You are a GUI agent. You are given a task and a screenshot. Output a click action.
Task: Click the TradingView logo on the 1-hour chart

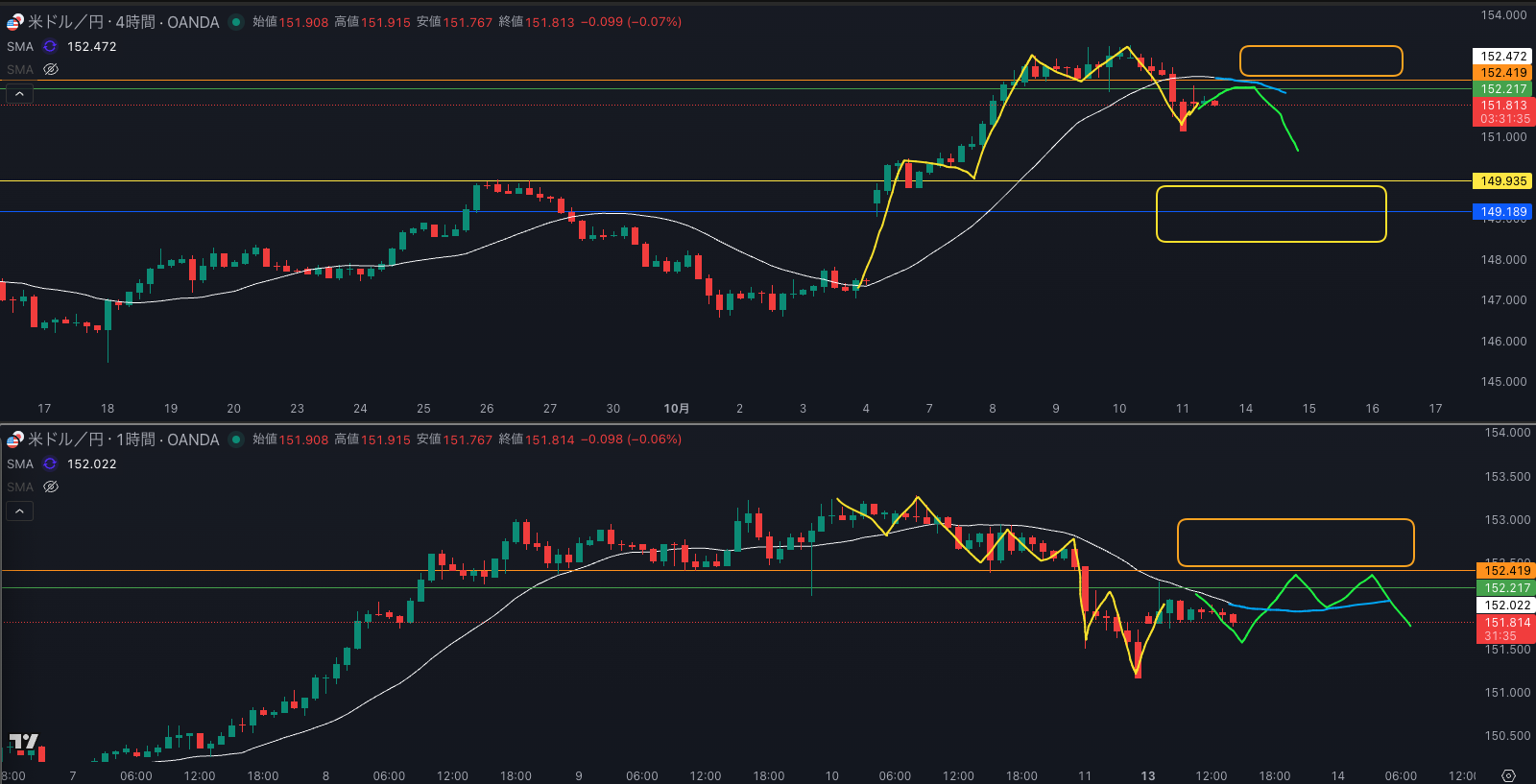24,742
